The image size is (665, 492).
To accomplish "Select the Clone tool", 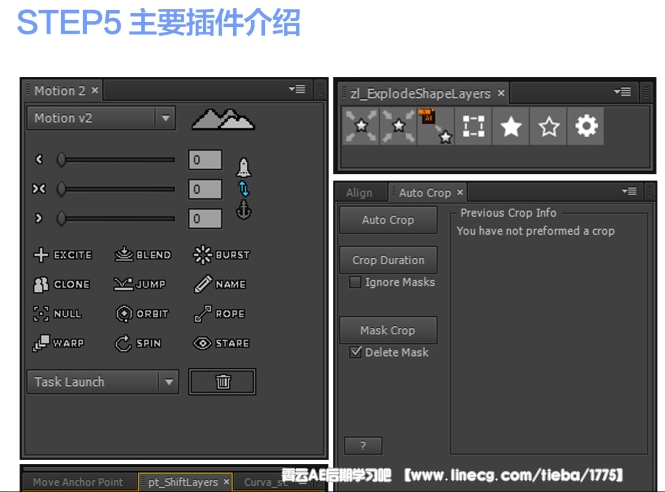I will pos(61,284).
